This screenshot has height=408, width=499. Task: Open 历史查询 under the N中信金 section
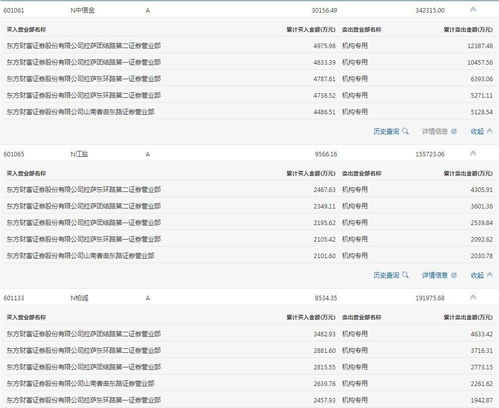(x=391, y=131)
